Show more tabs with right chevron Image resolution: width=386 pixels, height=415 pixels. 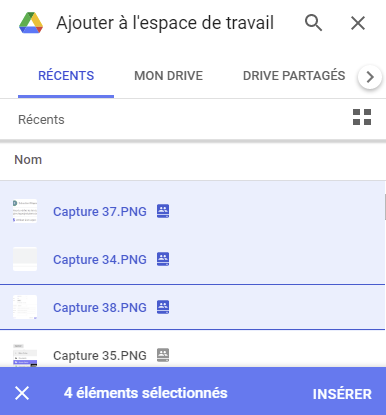coord(370,77)
